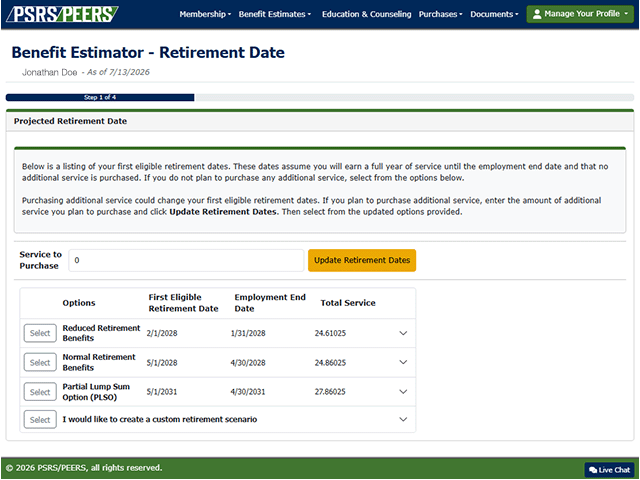Click the Options column header

click(x=79, y=303)
